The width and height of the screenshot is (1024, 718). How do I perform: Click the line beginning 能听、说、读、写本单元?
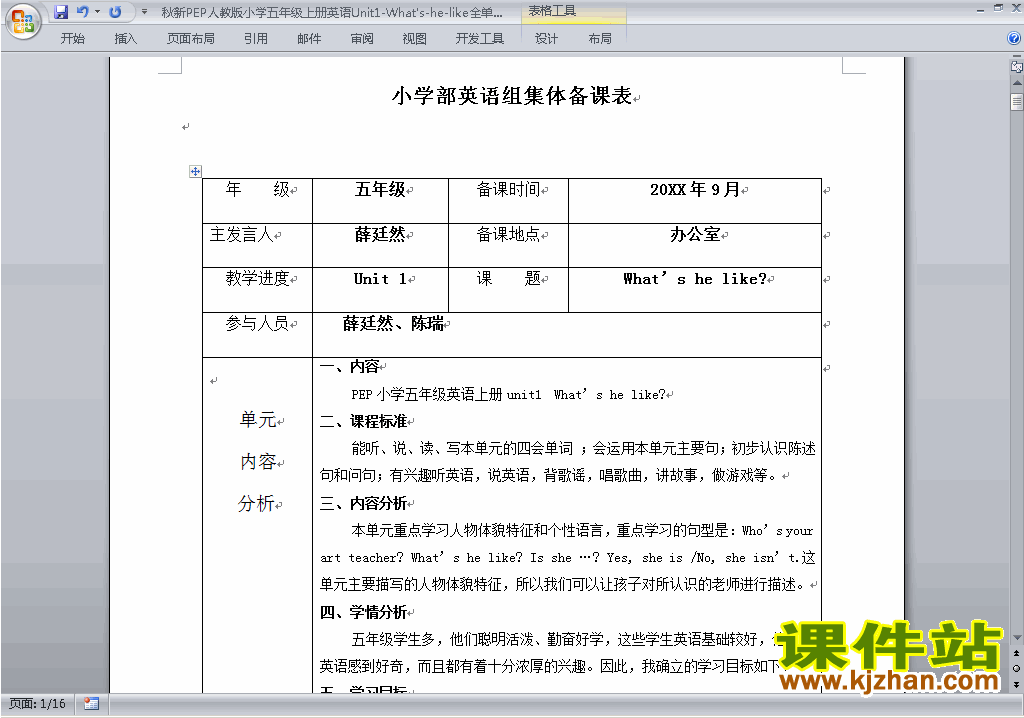tap(583, 448)
